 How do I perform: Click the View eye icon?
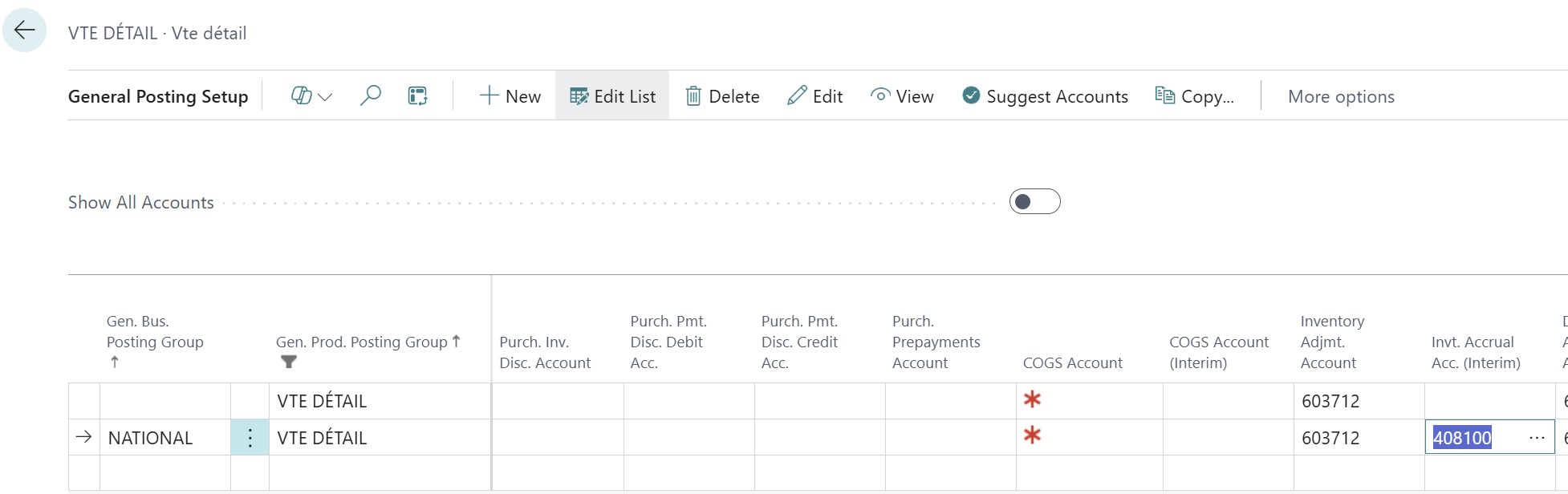click(x=880, y=96)
